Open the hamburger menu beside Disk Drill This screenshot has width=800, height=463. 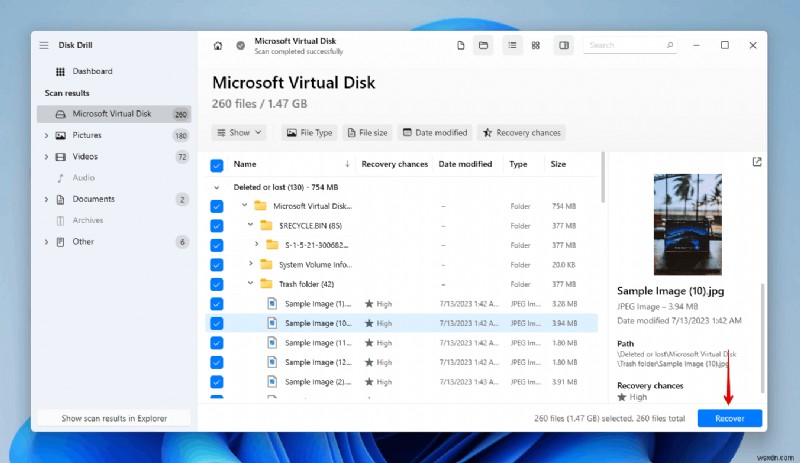[44, 45]
